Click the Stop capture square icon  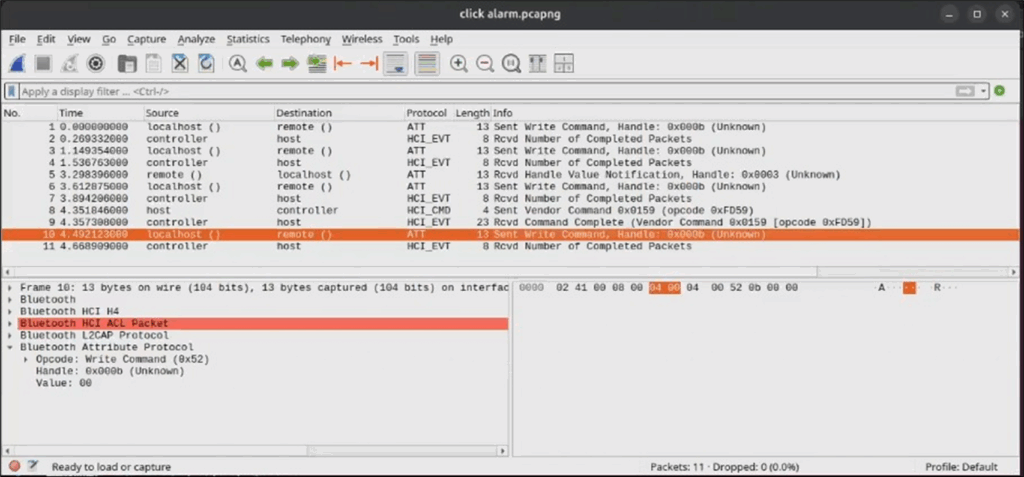pos(43,63)
